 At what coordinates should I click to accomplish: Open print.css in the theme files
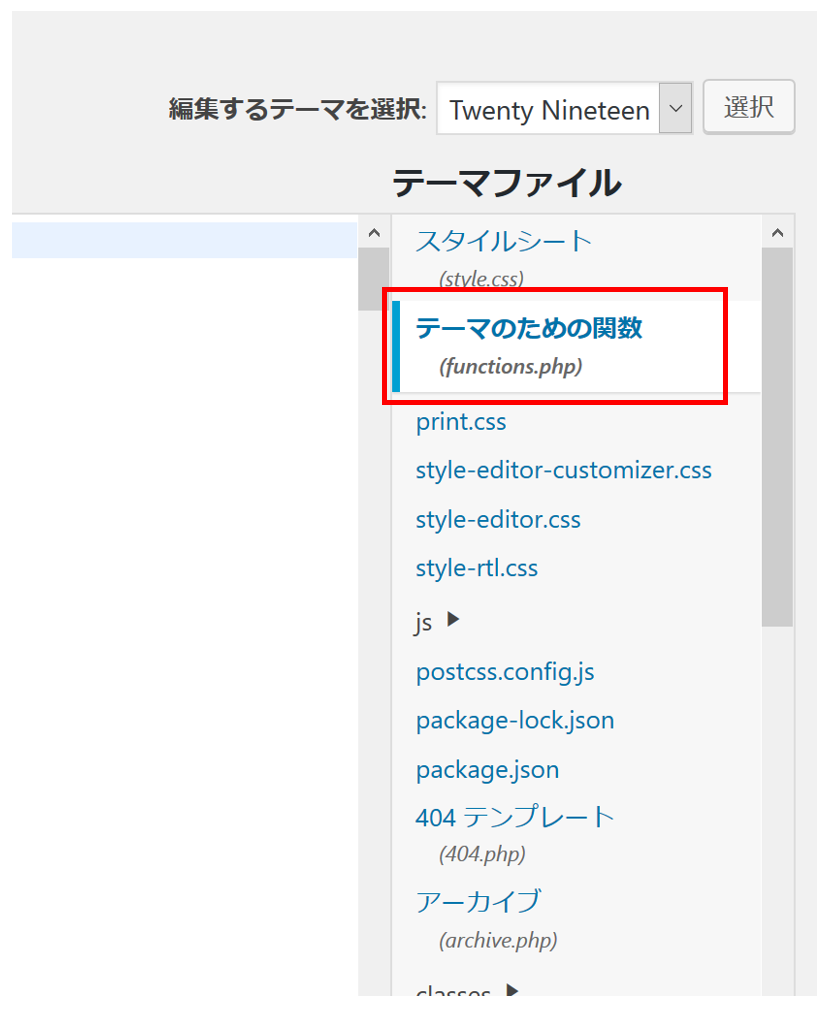(460, 422)
